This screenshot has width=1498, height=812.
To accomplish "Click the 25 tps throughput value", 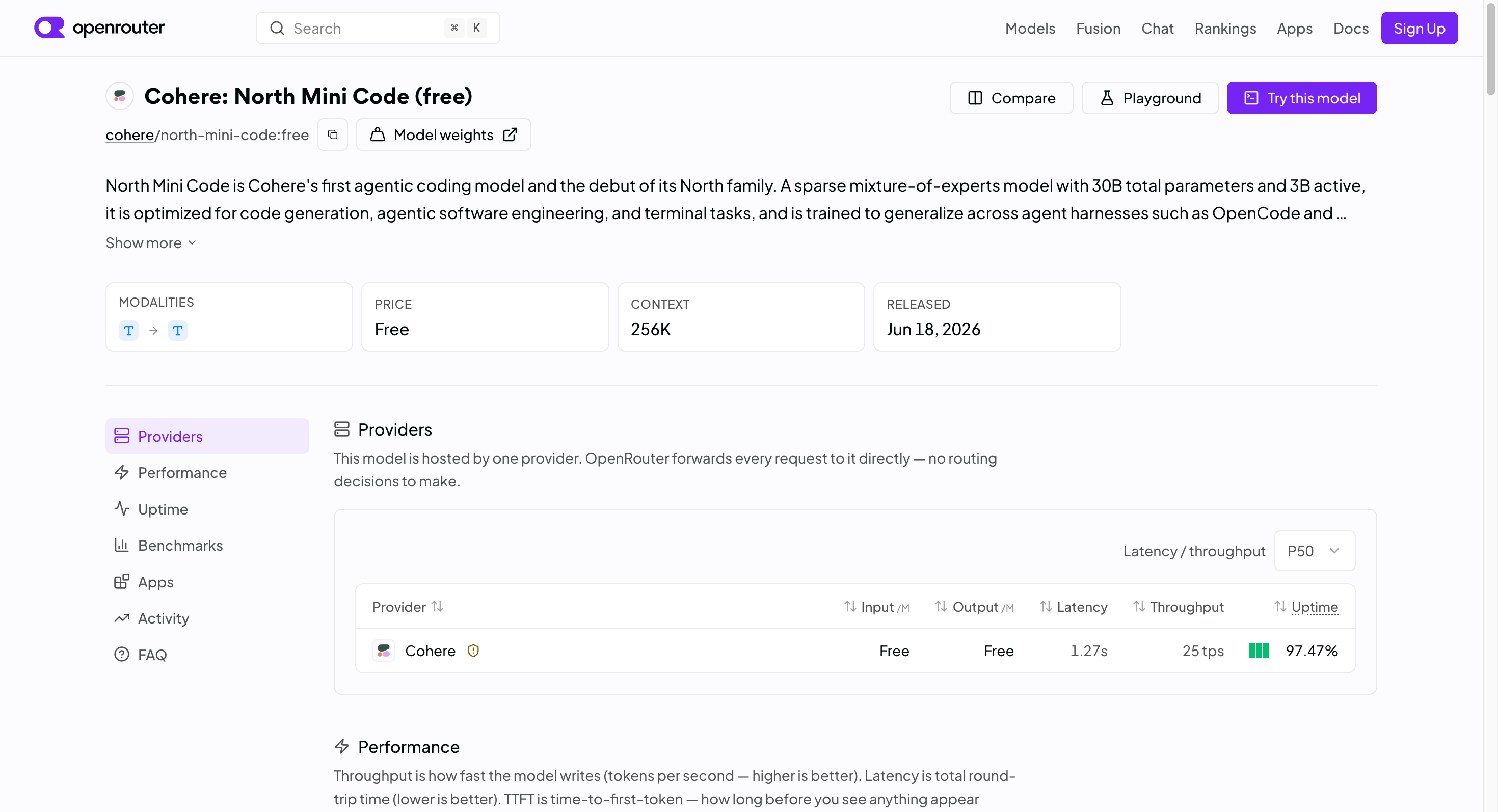I will [1203, 651].
